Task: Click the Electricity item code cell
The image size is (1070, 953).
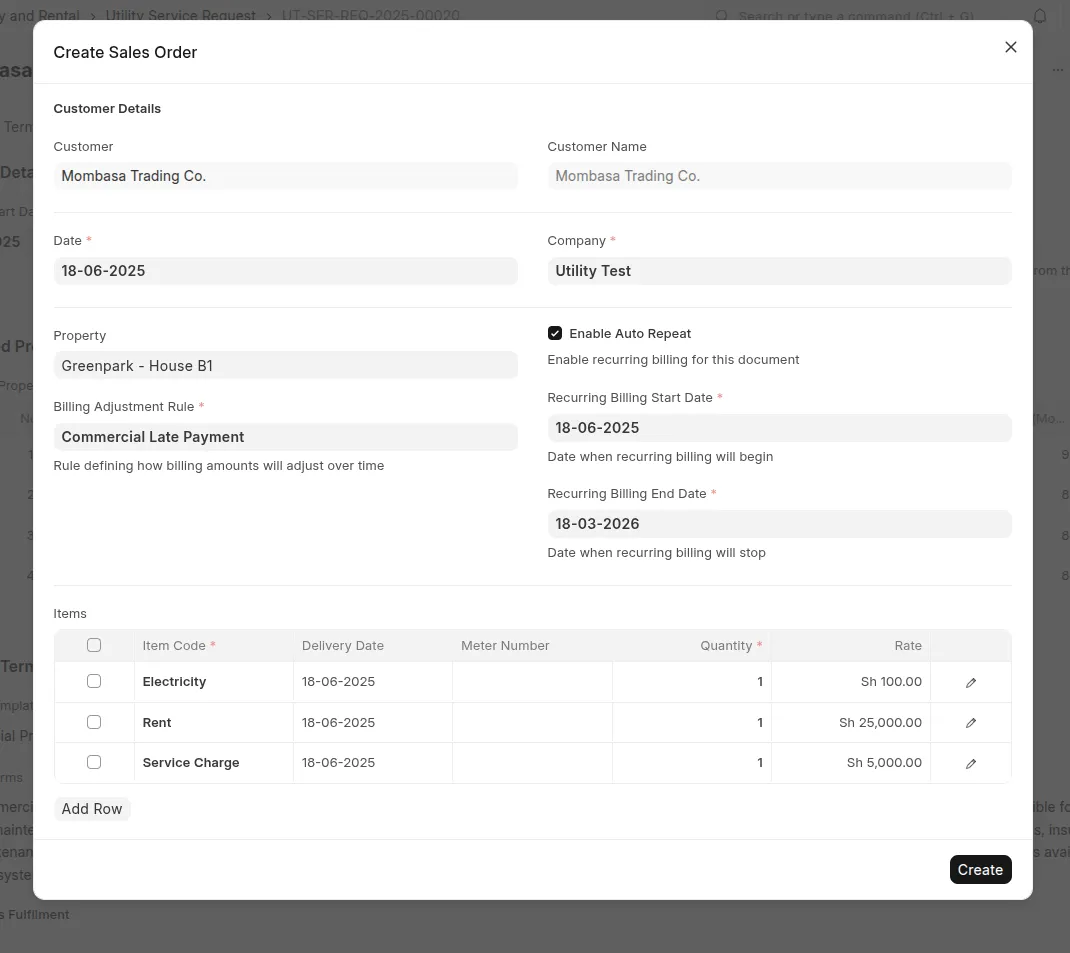Action: (214, 681)
